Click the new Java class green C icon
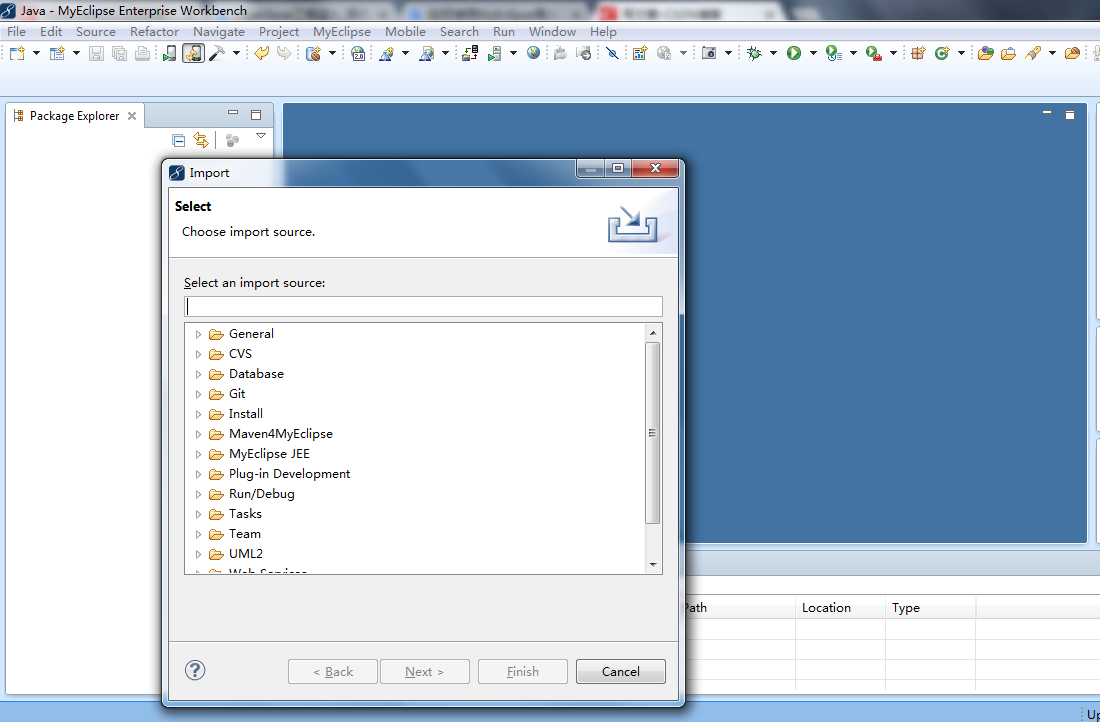 click(941, 53)
